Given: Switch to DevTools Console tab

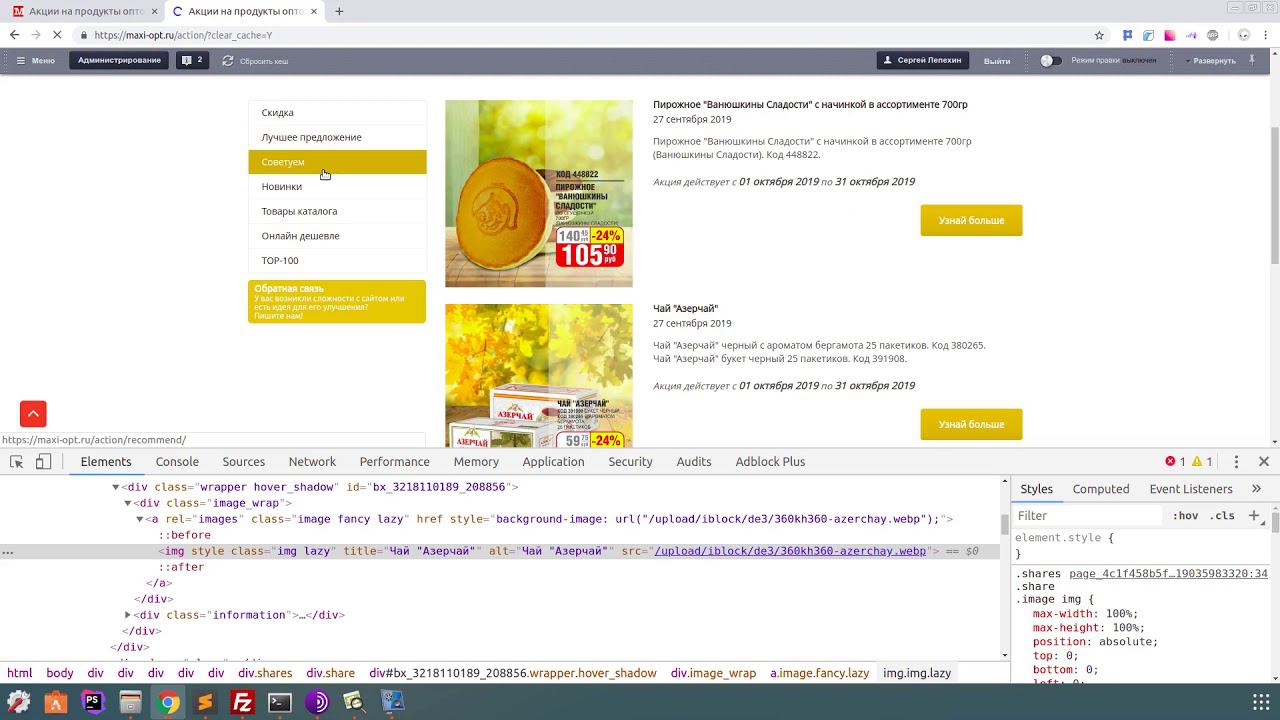Looking at the screenshot, I should coord(177,461).
